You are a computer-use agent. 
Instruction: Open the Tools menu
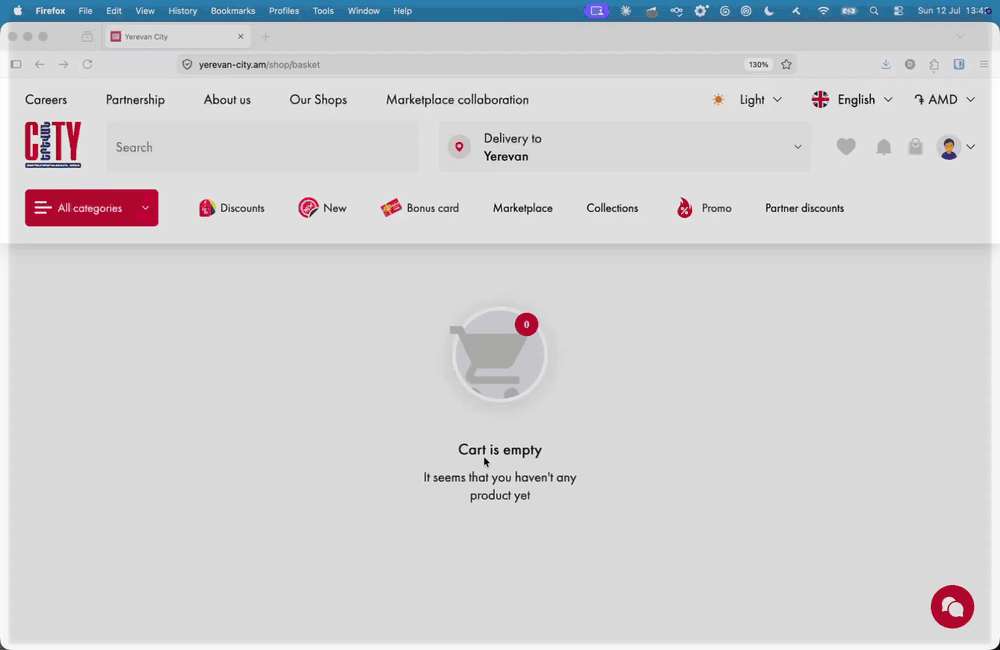pyautogui.click(x=323, y=11)
